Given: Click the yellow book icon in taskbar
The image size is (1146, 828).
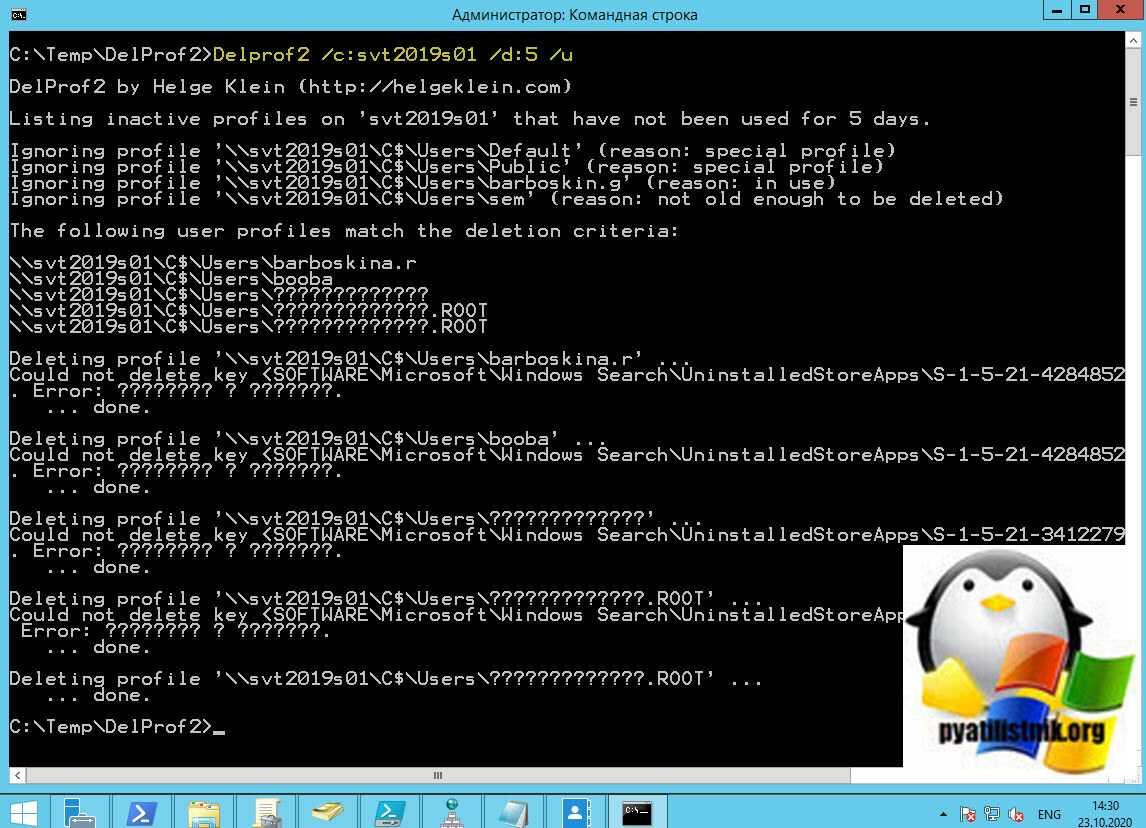Looking at the screenshot, I should click(327, 812).
